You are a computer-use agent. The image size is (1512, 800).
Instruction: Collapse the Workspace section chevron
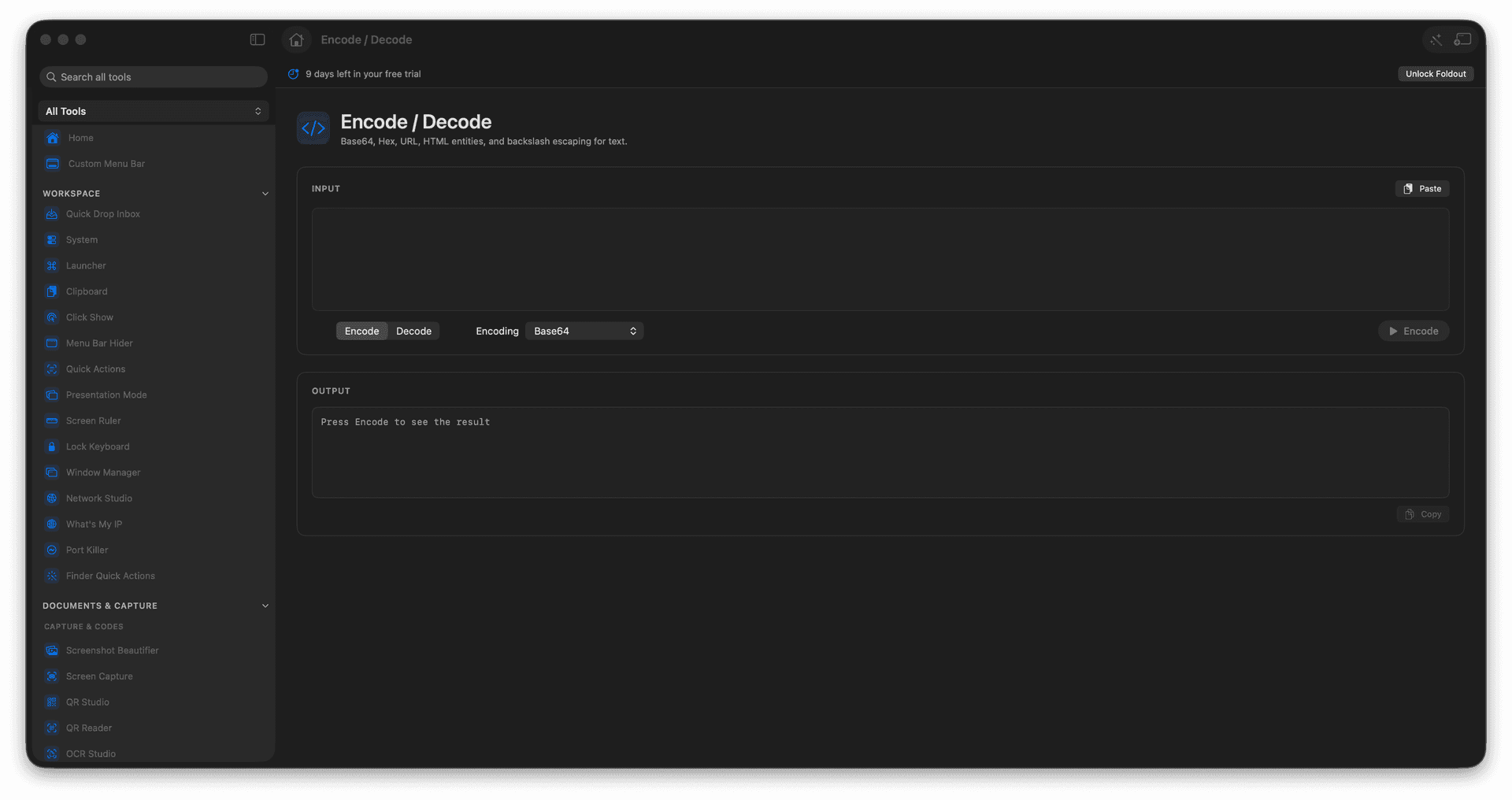point(265,194)
